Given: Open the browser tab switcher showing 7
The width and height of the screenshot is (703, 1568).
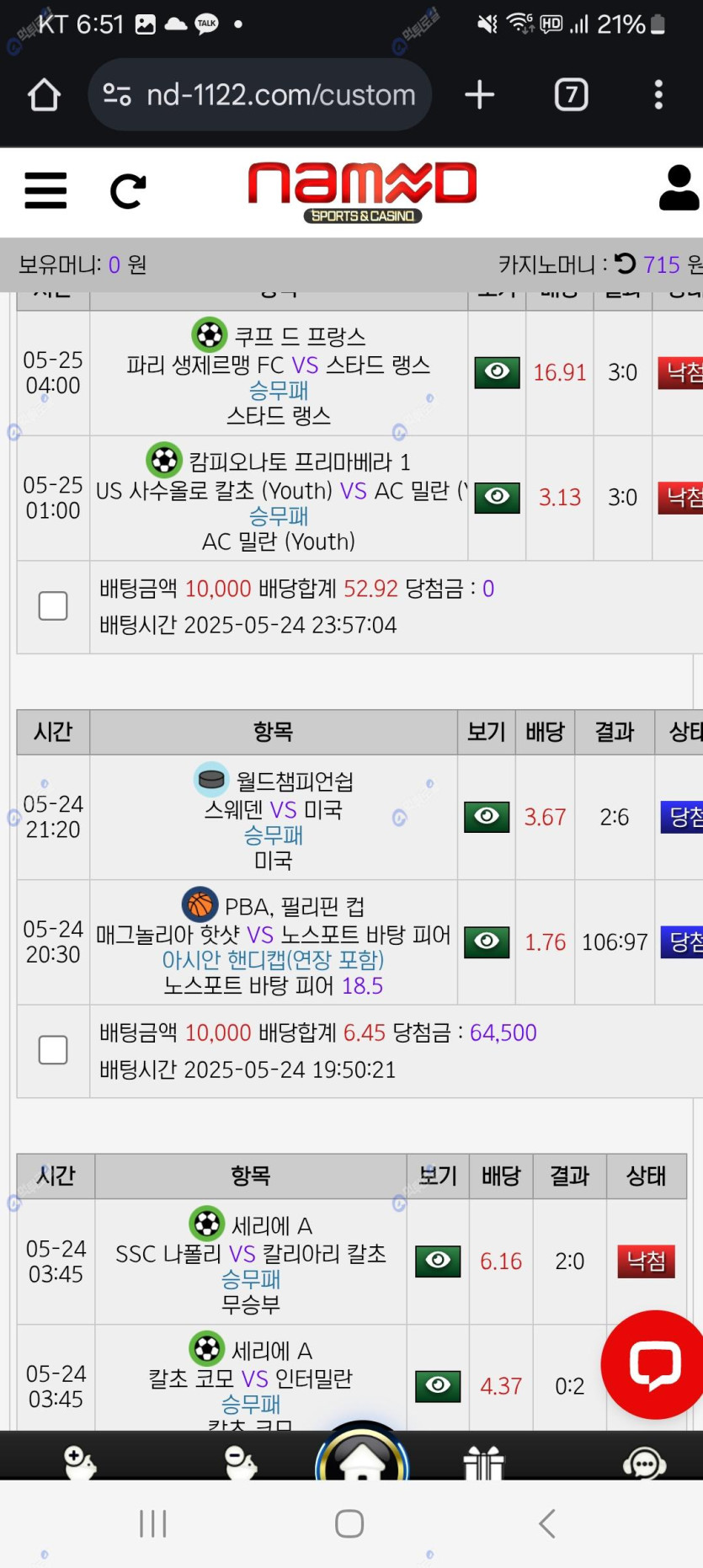Looking at the screenshot, I should pos(571,94).
